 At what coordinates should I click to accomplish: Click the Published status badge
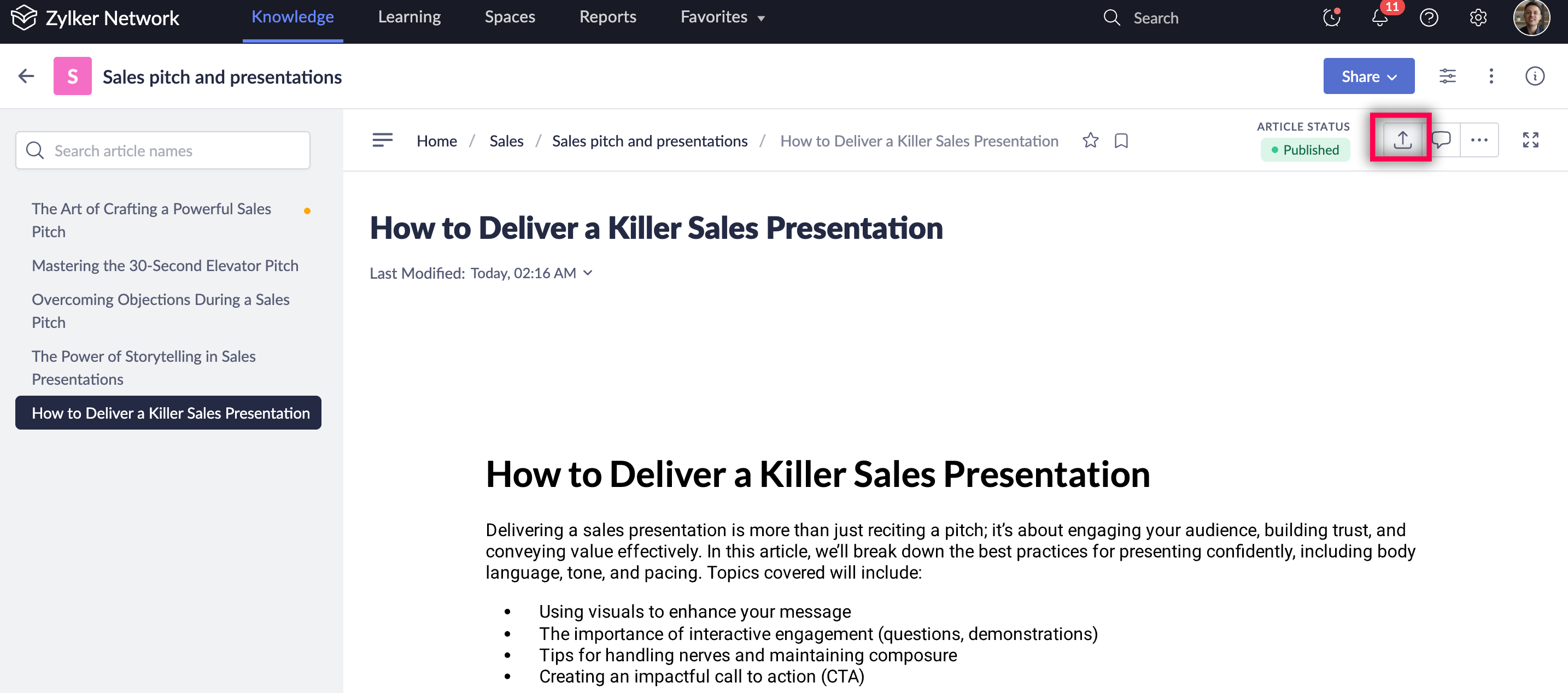[x=1304, y=150]
